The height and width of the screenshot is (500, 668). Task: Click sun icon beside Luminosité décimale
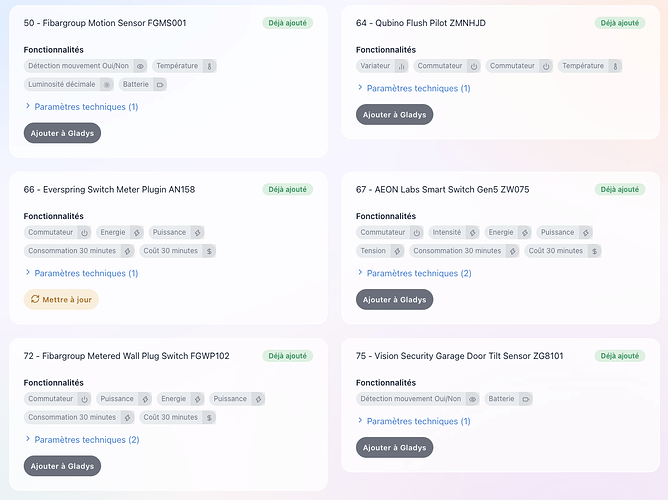tap(107, 84)
